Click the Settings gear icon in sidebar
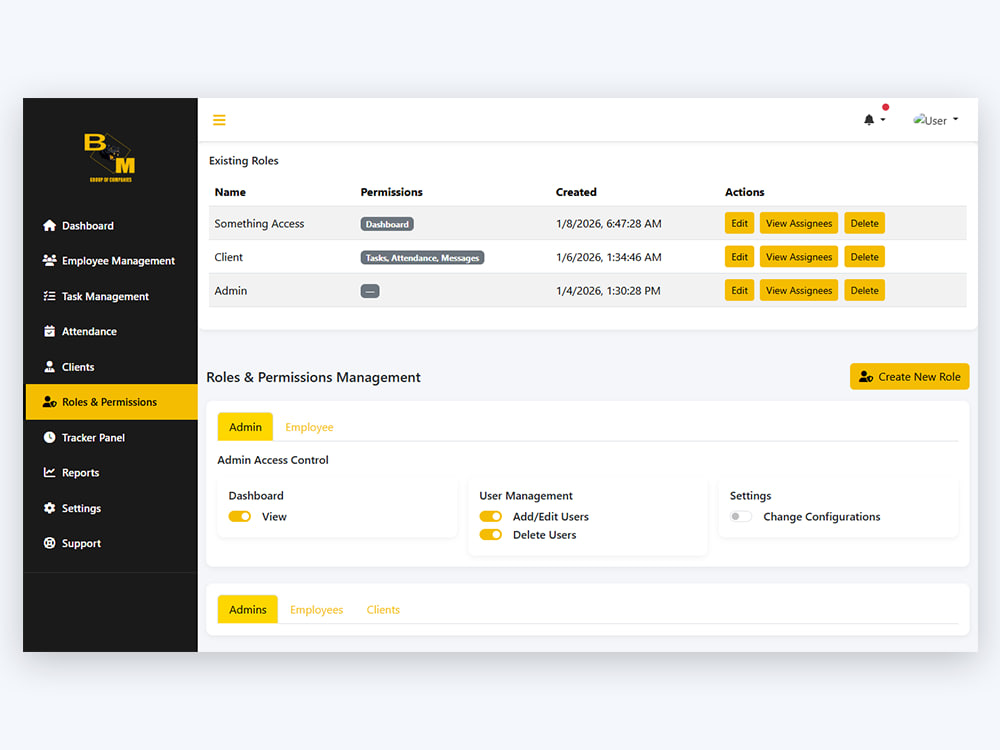This screenshot has width=1000, height=750. [x=49, y=508]
